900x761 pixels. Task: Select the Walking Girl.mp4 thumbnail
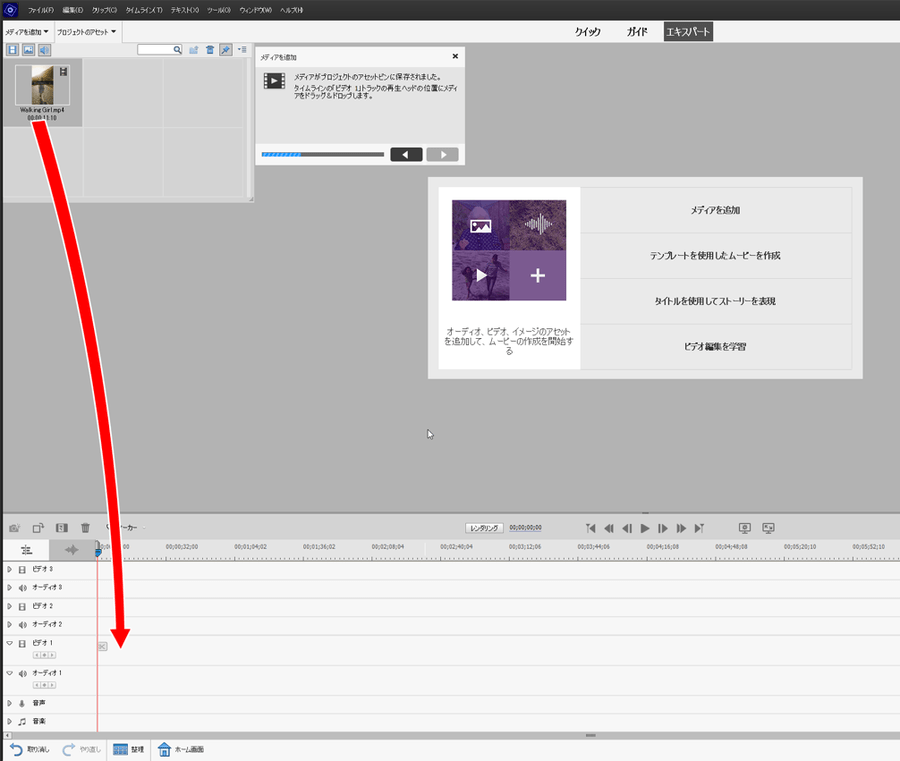[x=42, y=85]
